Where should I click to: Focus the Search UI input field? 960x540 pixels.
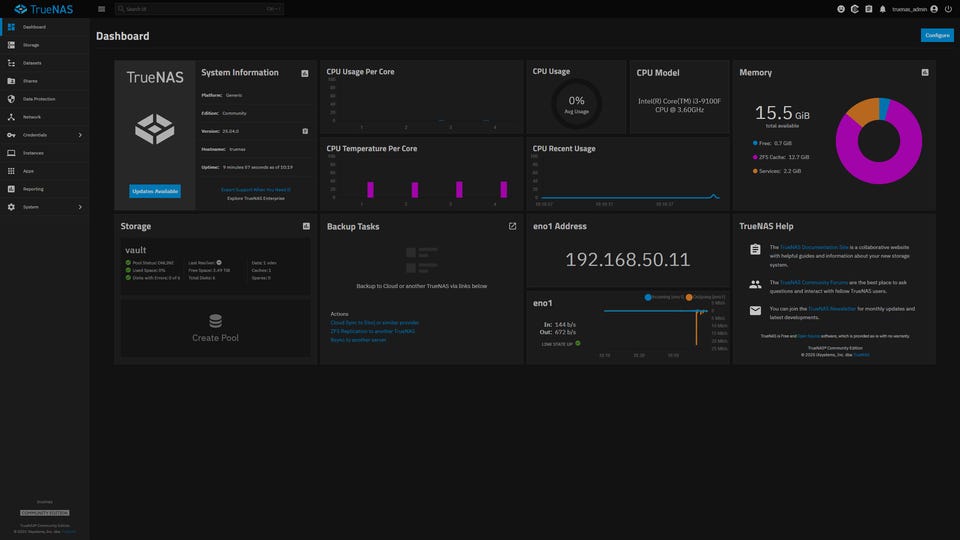pos(190,9)
